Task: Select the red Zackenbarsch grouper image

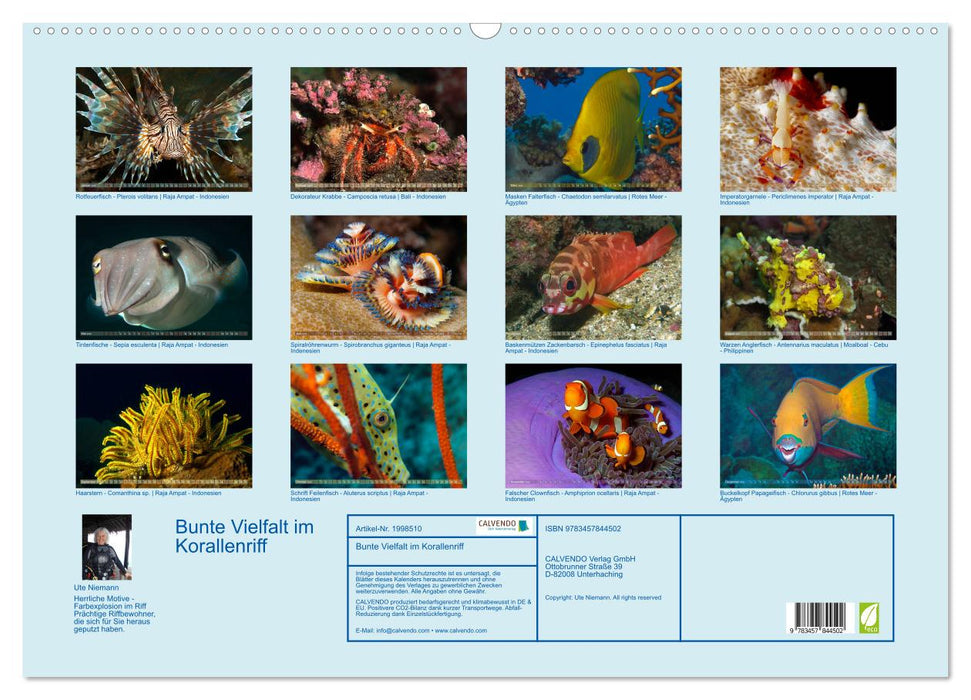Action: [x=593, y=277]
